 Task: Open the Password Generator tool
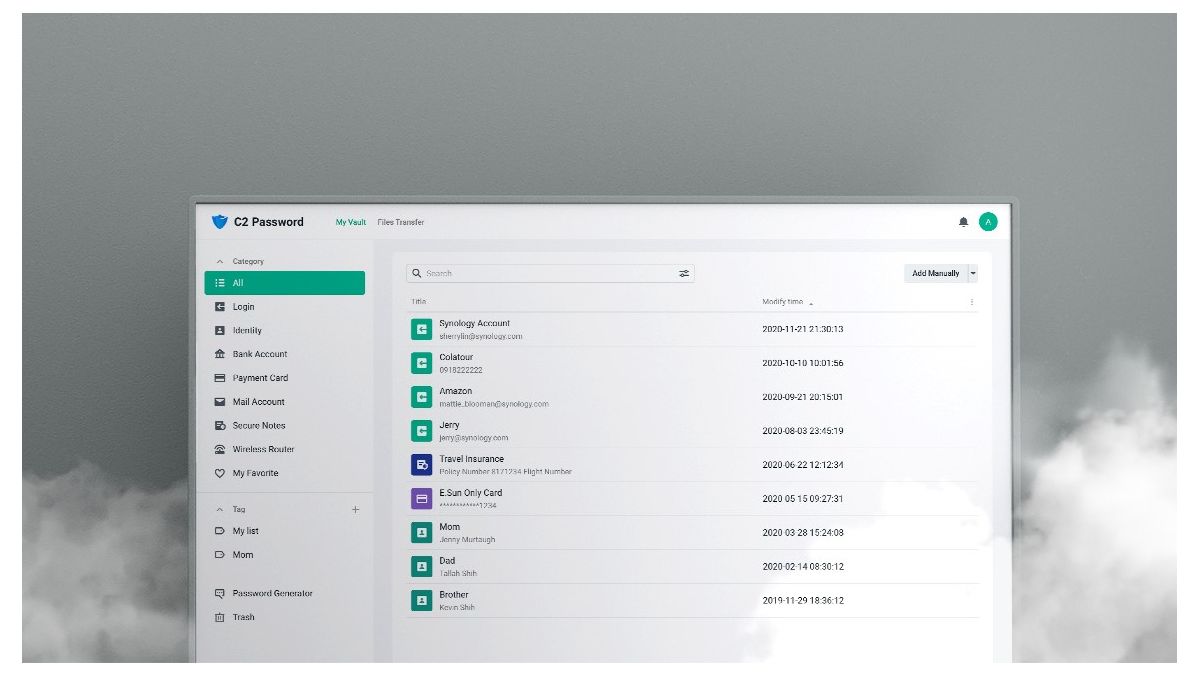click(272, 593)
